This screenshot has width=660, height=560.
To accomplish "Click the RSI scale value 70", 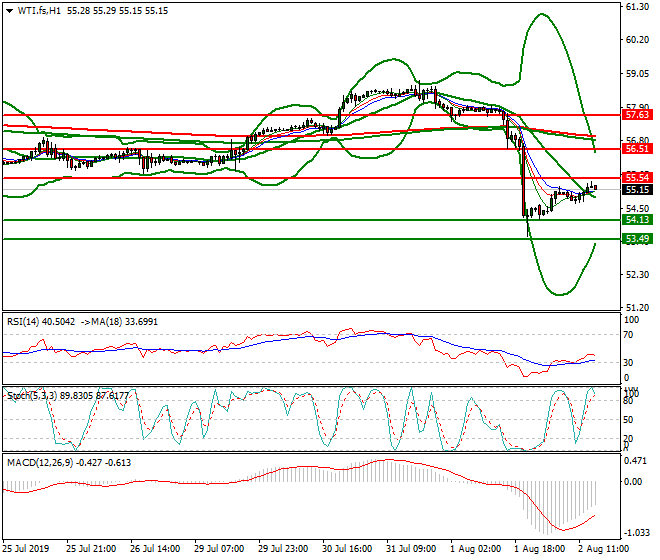I will [628, 335].
